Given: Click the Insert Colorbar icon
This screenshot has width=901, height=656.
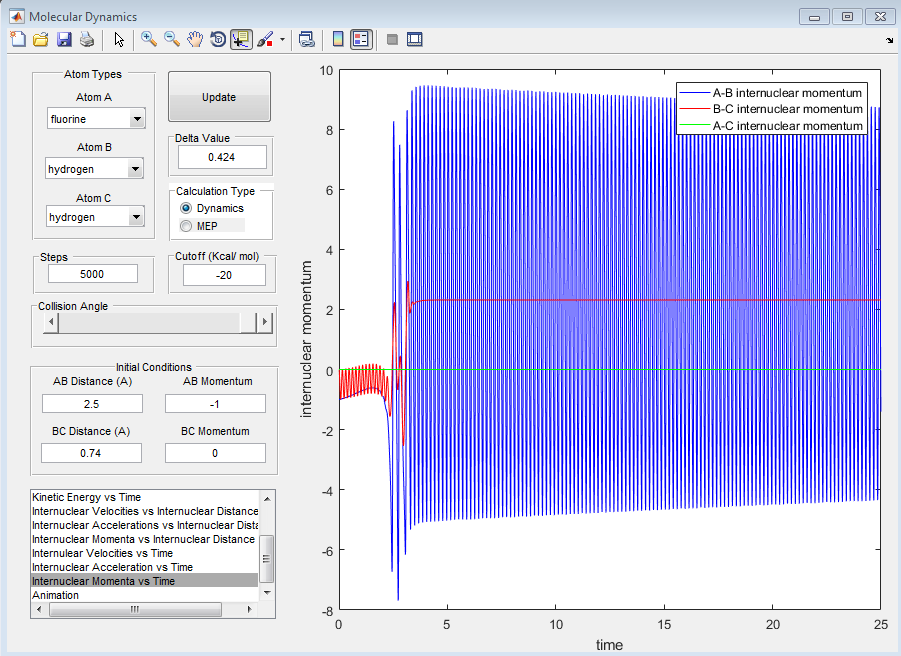Looking at the screenshot, I should click(x=338, y=39).
